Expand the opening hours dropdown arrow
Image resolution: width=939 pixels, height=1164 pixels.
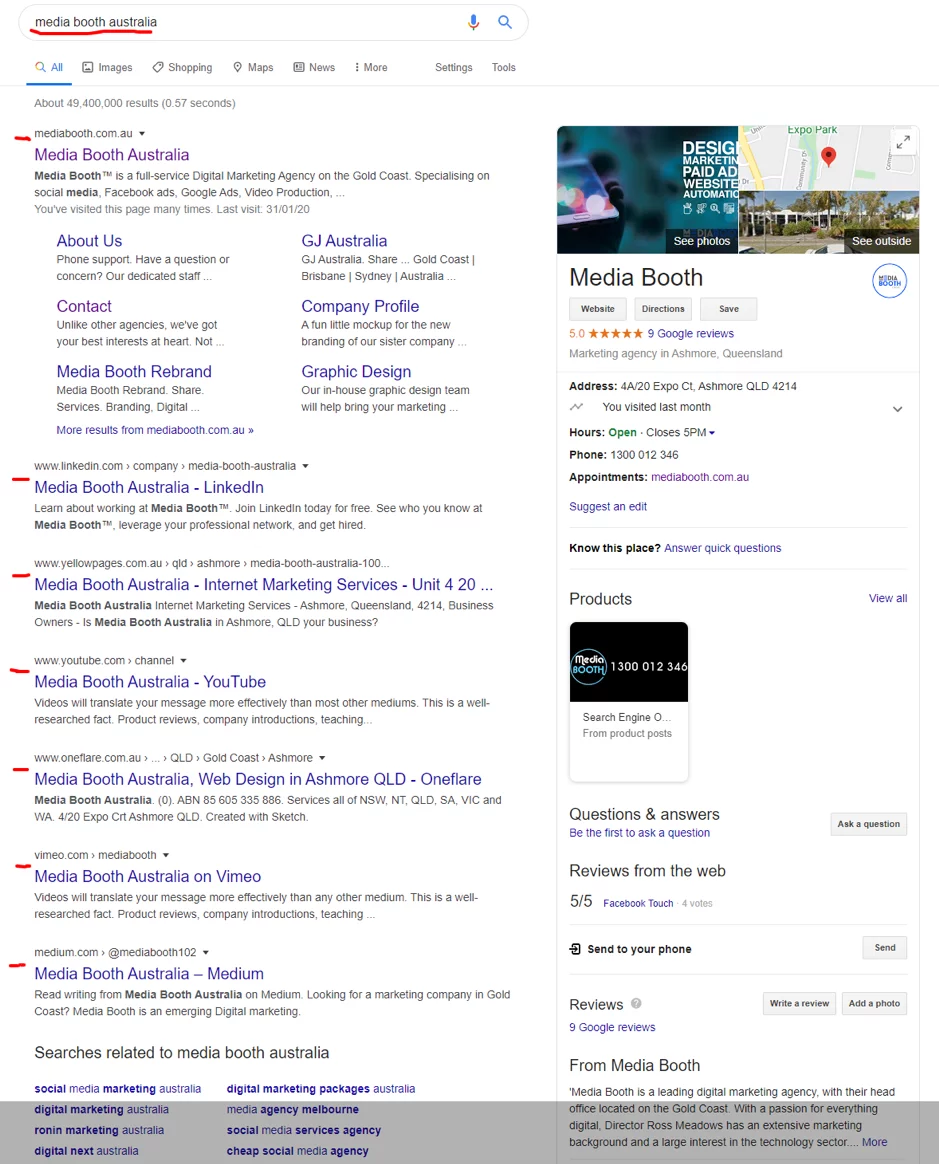tap(712, 433)
